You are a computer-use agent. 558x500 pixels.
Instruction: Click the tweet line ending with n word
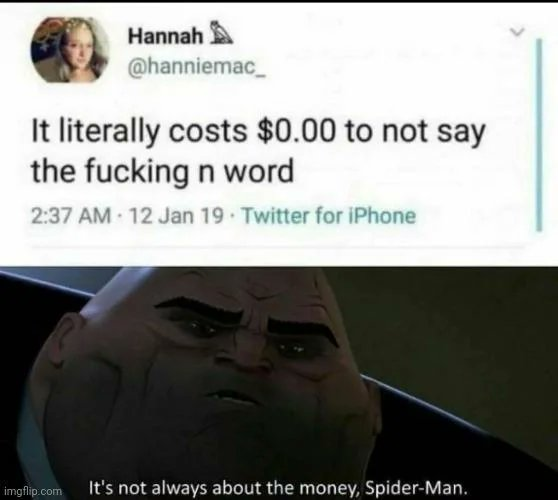point(163,172)
